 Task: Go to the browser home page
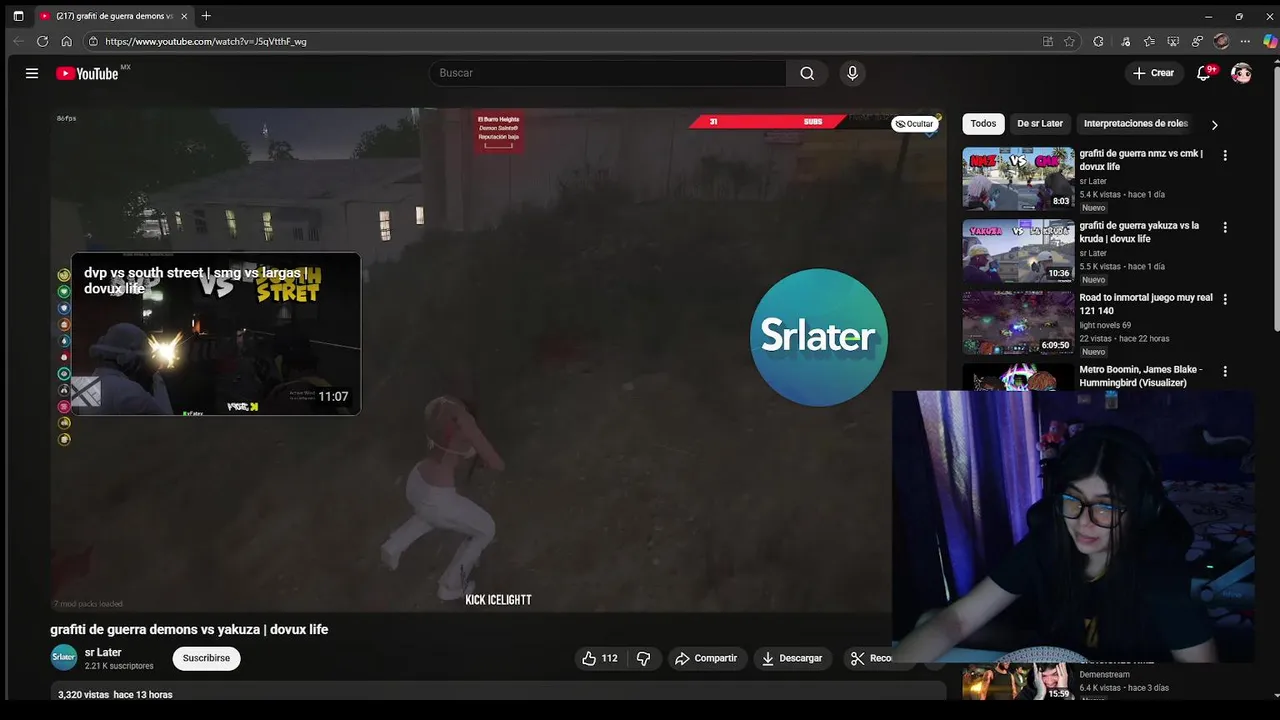pos(66,41)
